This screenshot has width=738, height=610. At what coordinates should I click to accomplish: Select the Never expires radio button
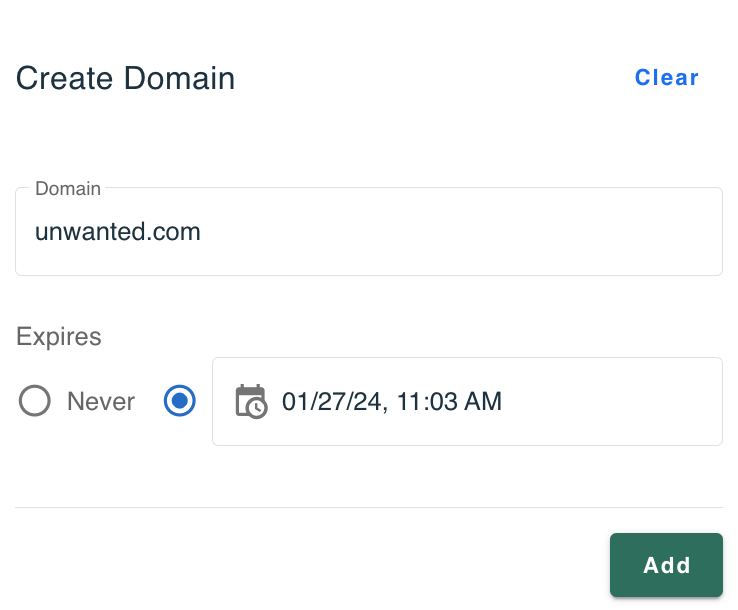[34, 401]
